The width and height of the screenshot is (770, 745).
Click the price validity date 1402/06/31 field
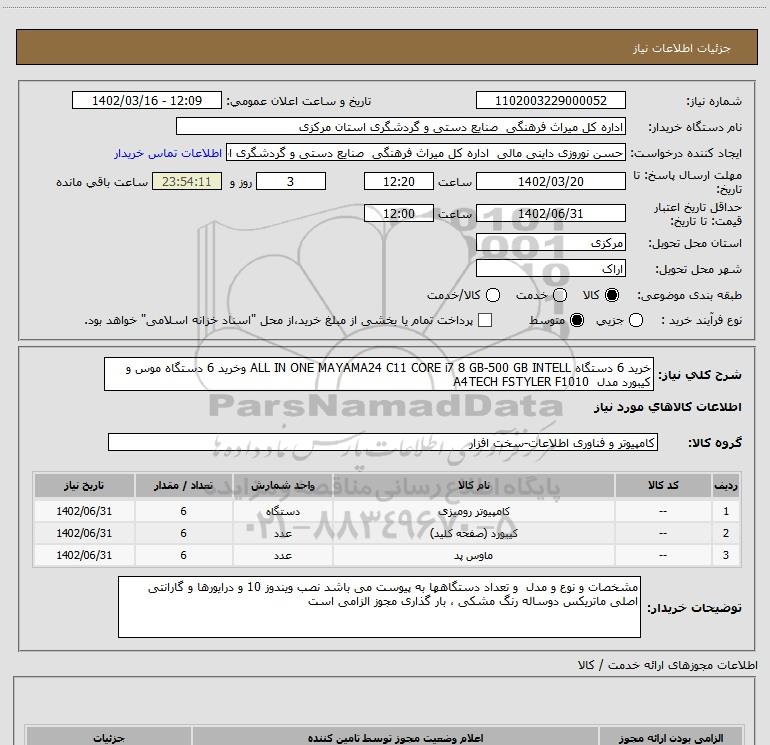[x=550, y=213]
